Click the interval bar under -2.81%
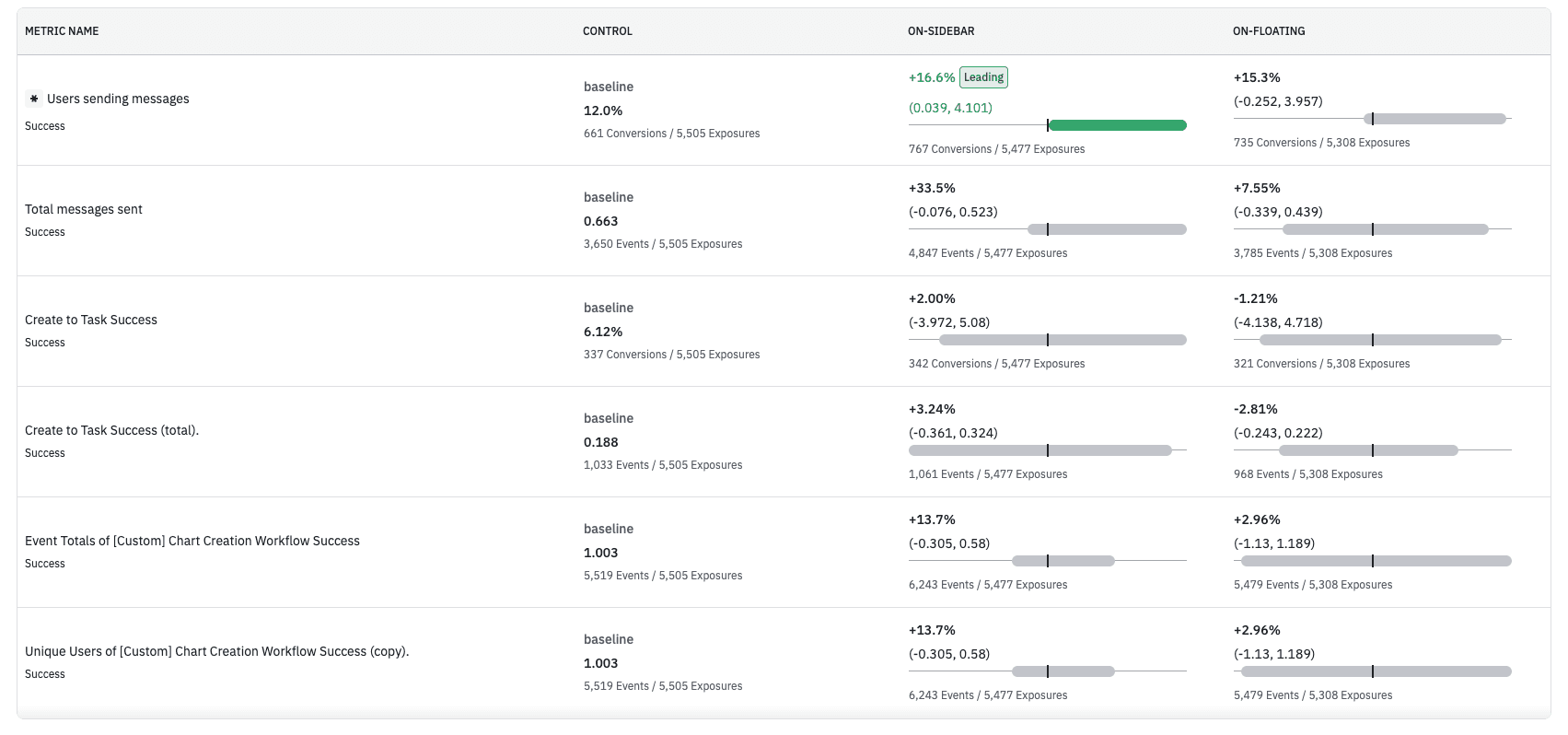 (x=1368, y=450)
